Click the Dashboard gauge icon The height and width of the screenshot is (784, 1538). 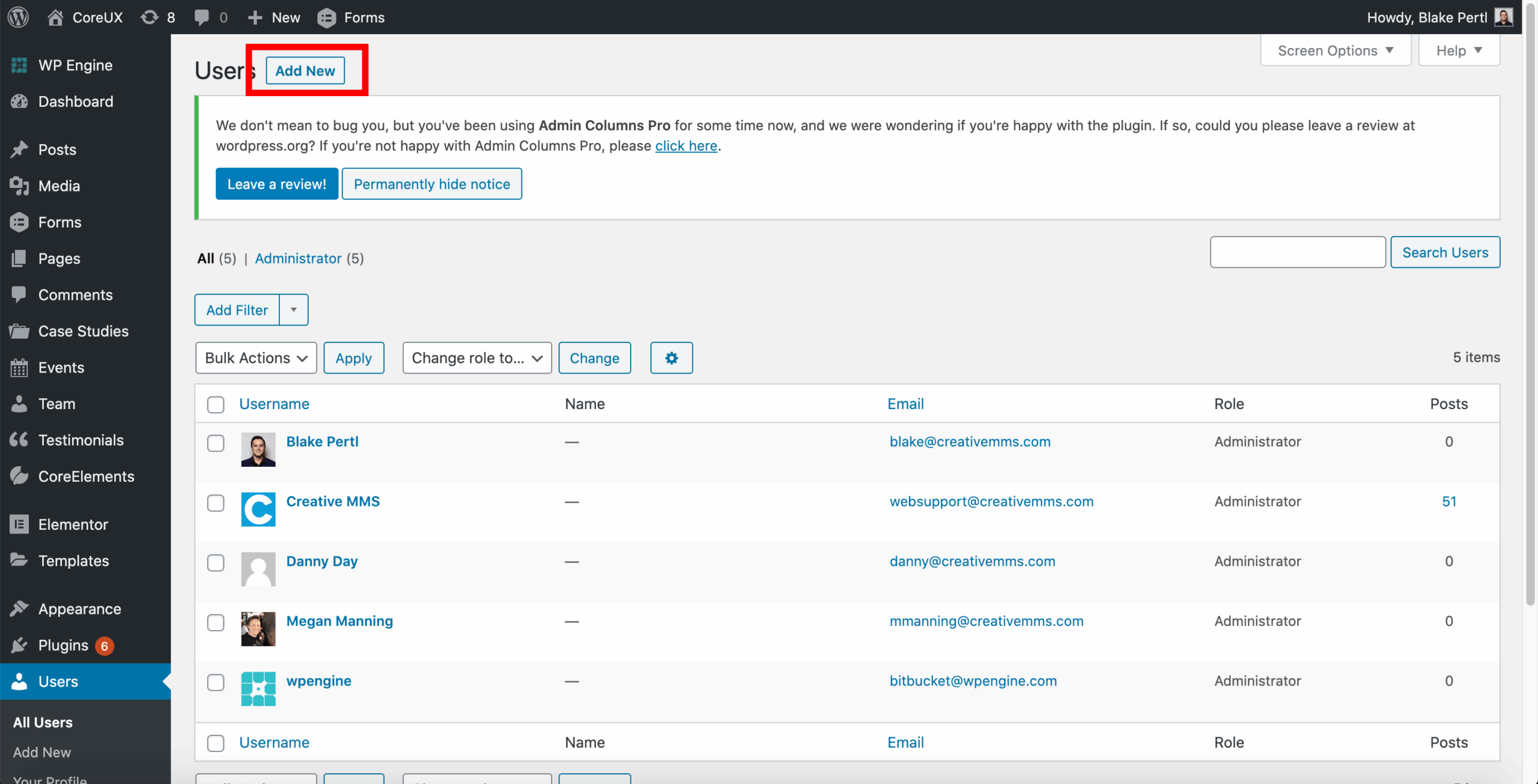[19, 102]
